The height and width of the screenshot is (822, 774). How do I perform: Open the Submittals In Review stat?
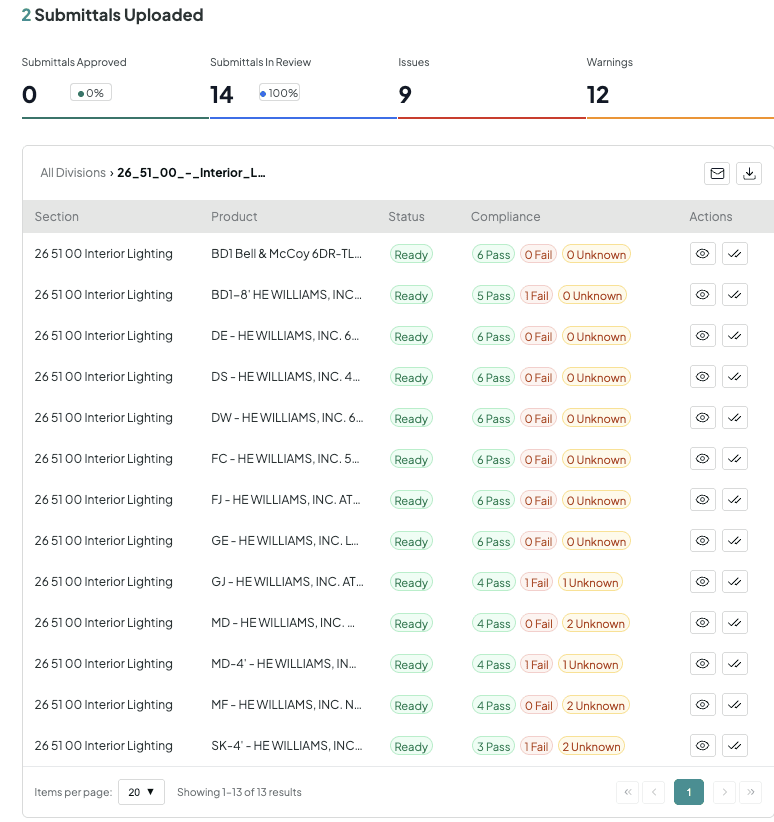point(303,84)
